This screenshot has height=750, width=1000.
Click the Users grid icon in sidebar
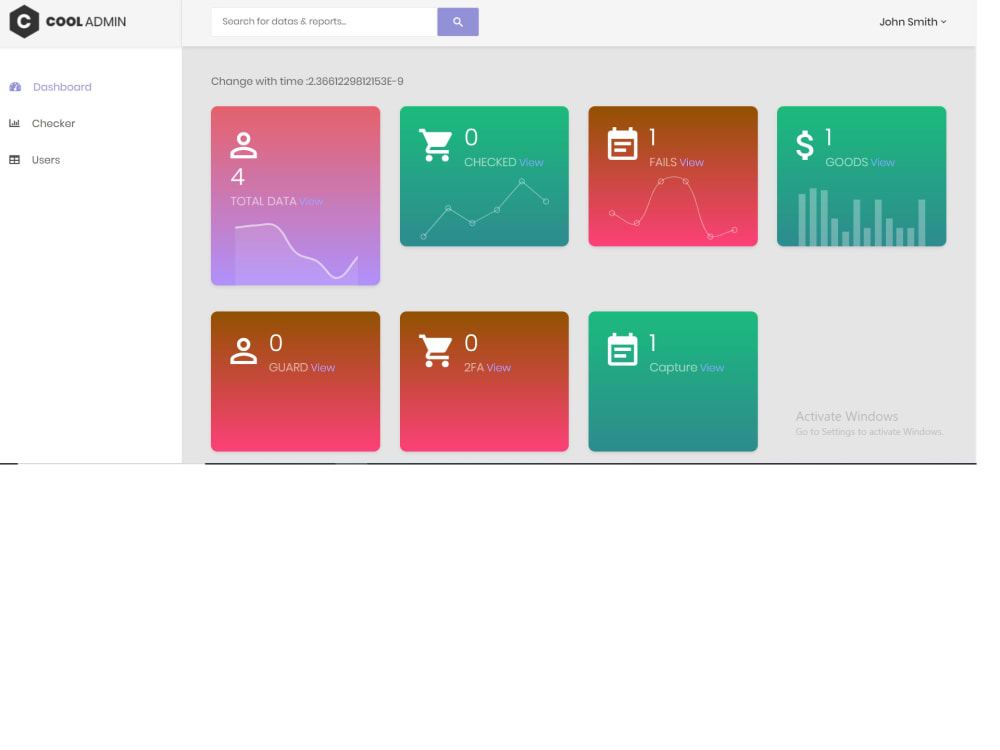(14, 159)
